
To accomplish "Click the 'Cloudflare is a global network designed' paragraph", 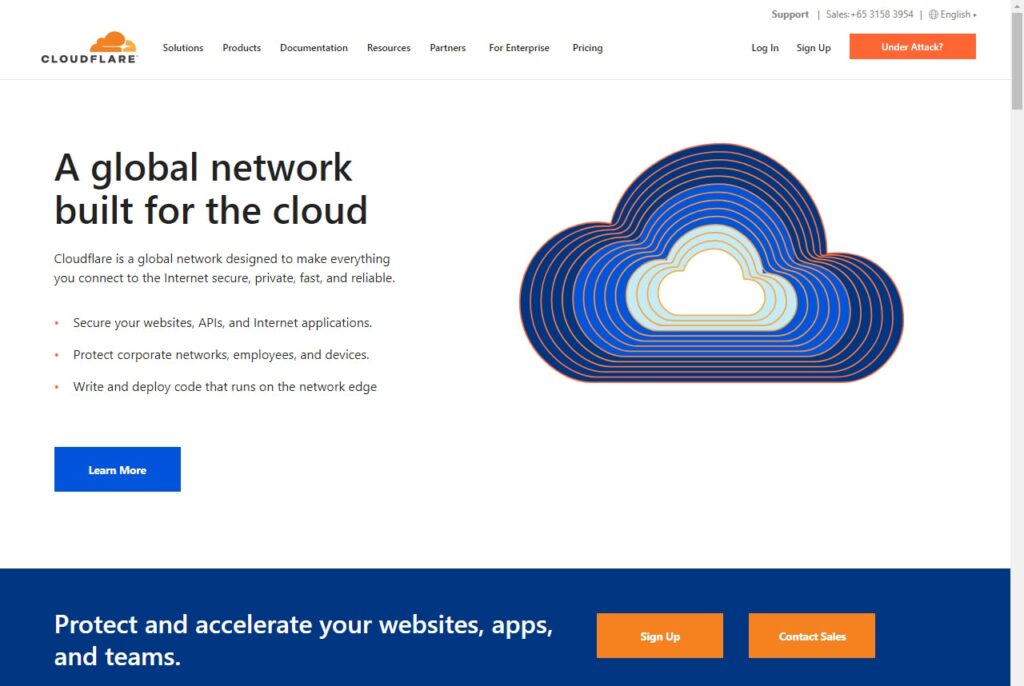I will tap(225, 269).
